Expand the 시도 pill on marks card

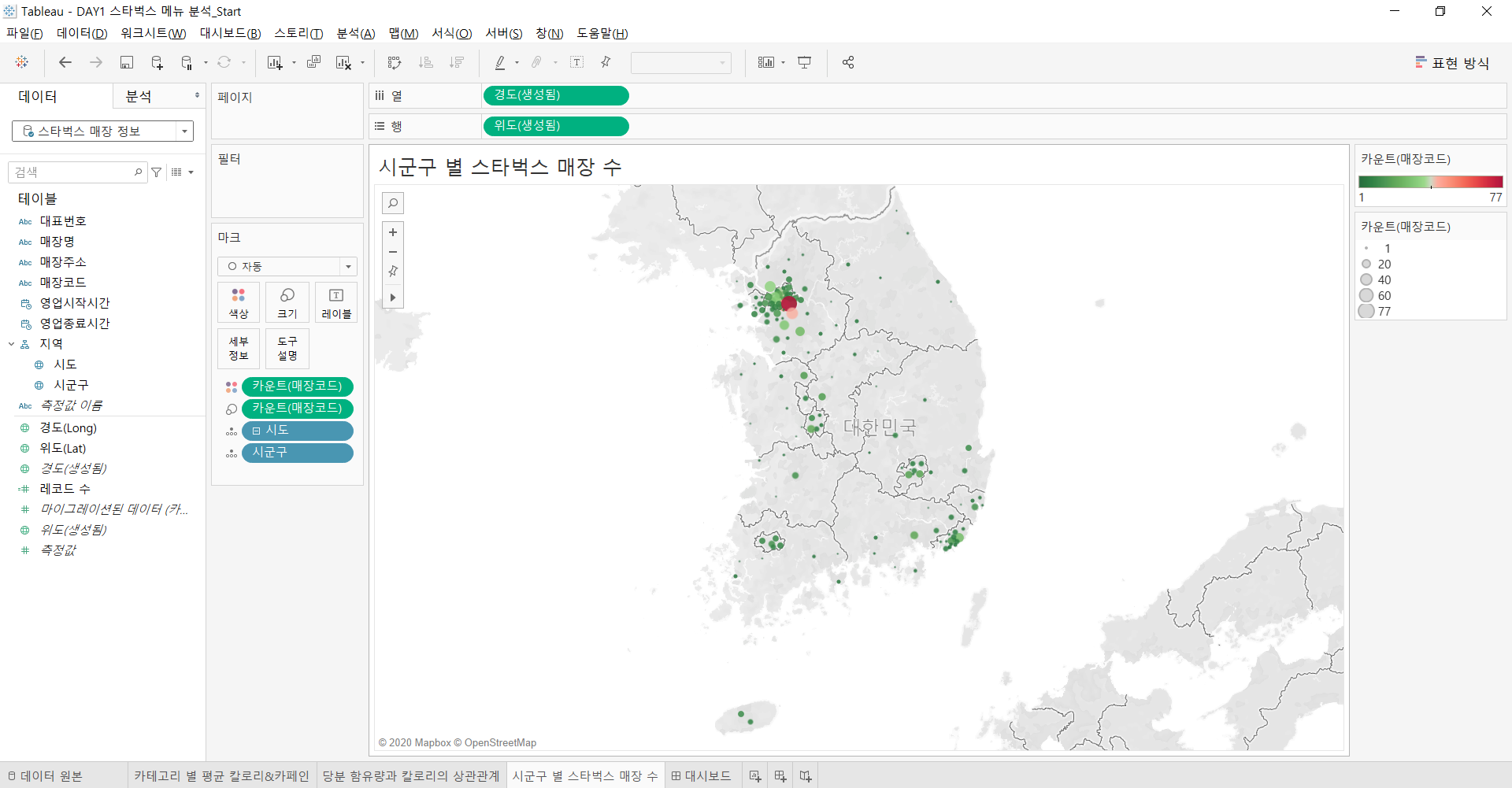click(x=256, y=431)
